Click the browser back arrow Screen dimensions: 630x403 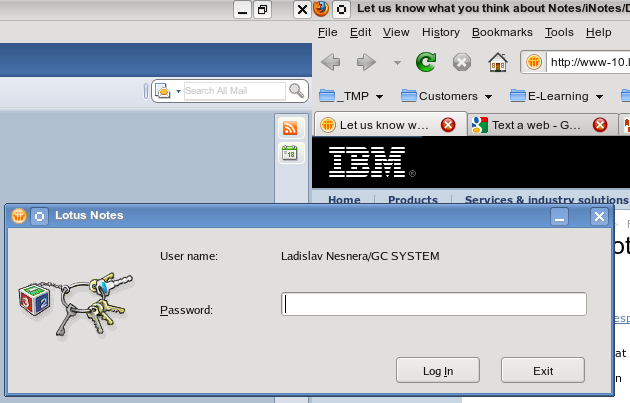[331, 63]
